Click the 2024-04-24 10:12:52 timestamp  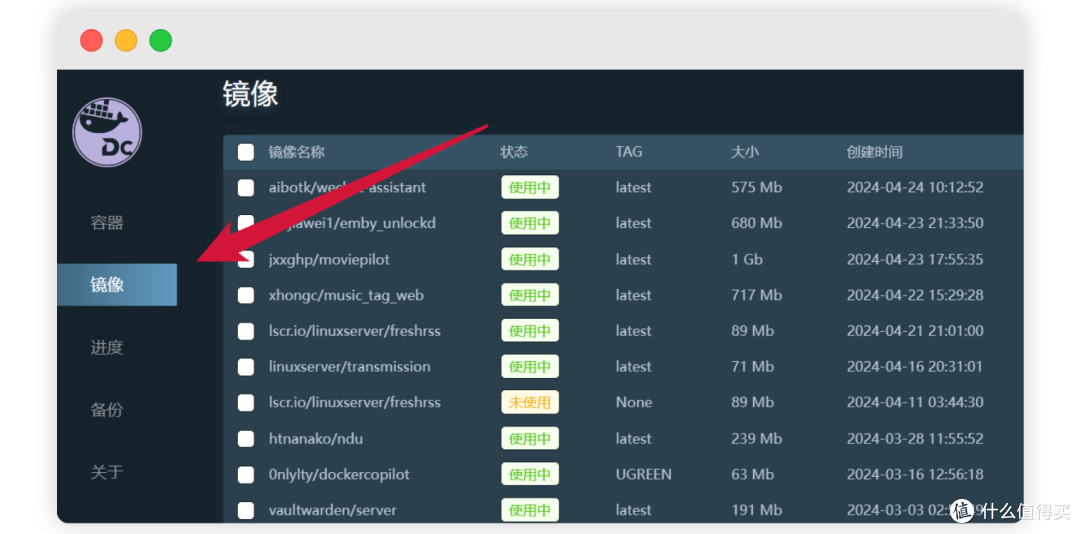coord(915,187)
